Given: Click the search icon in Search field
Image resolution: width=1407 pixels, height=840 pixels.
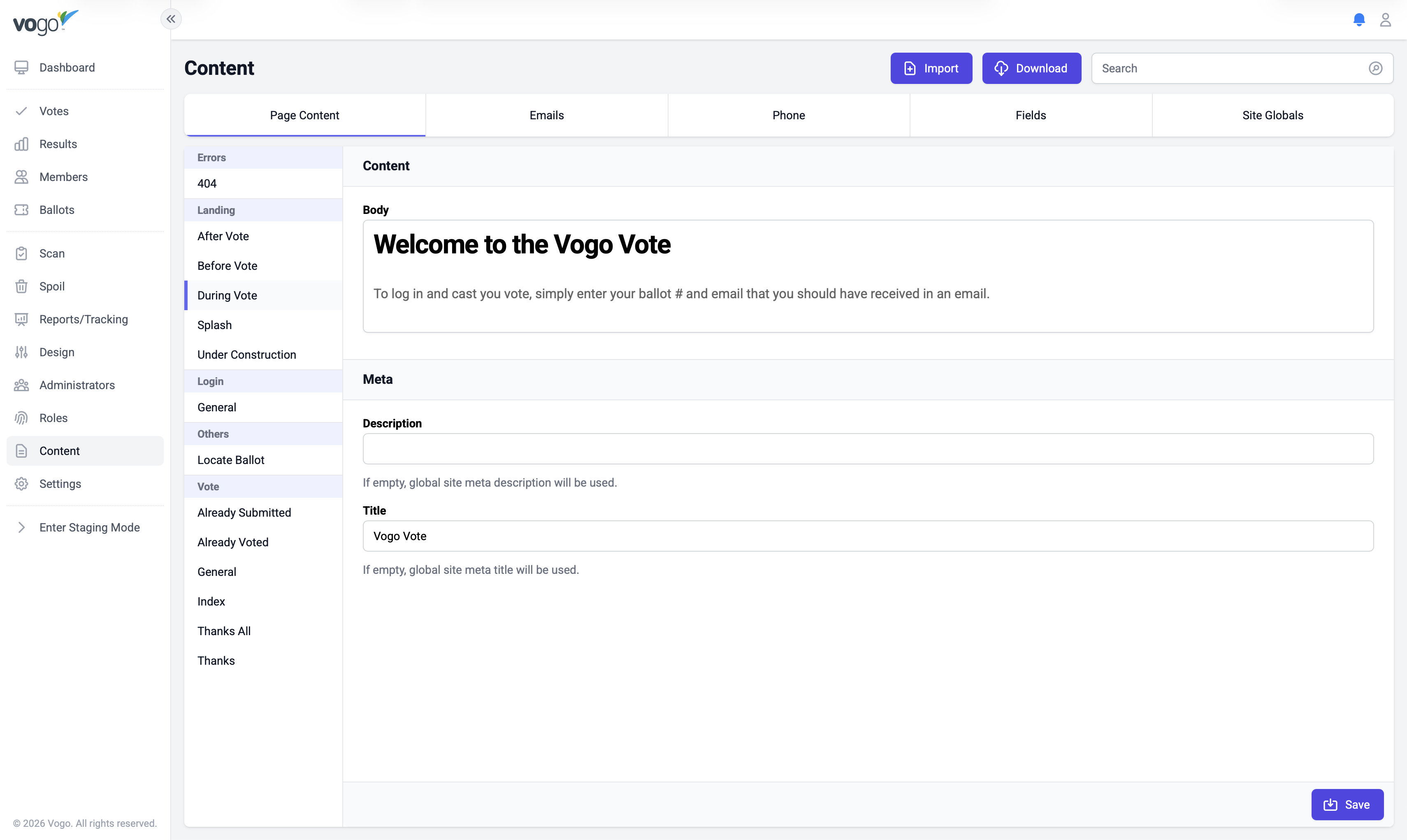Looking at the screenshot, I should [x=1375, y=68].
